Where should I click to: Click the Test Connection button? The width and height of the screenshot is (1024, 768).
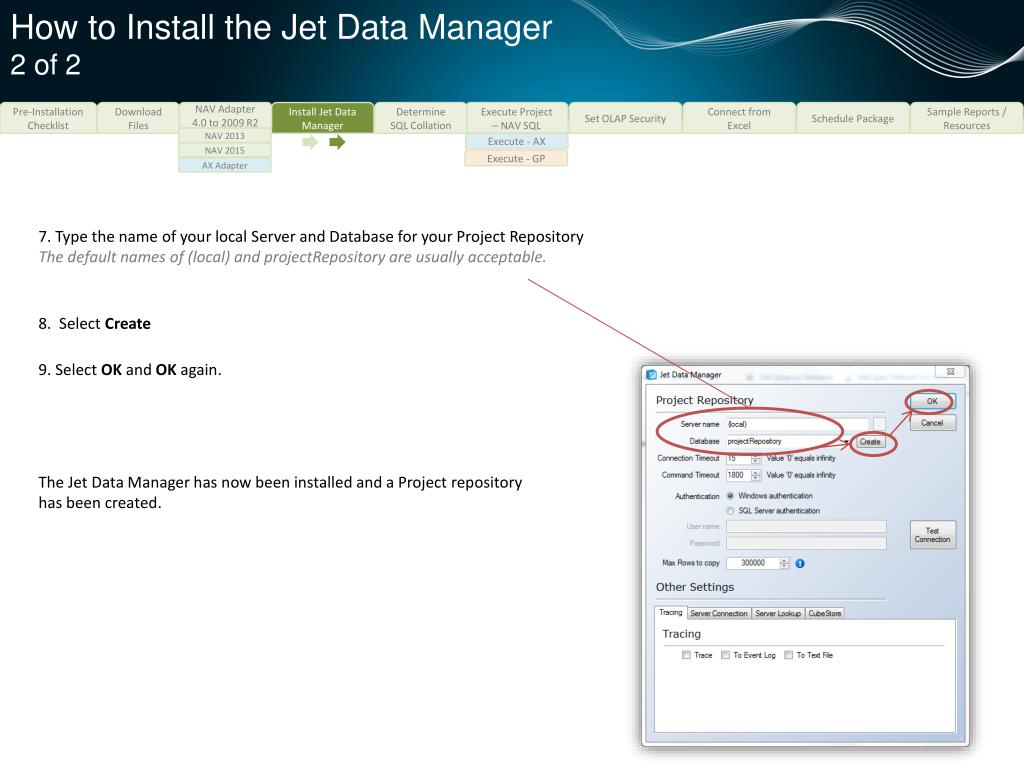tap(933, 535)
